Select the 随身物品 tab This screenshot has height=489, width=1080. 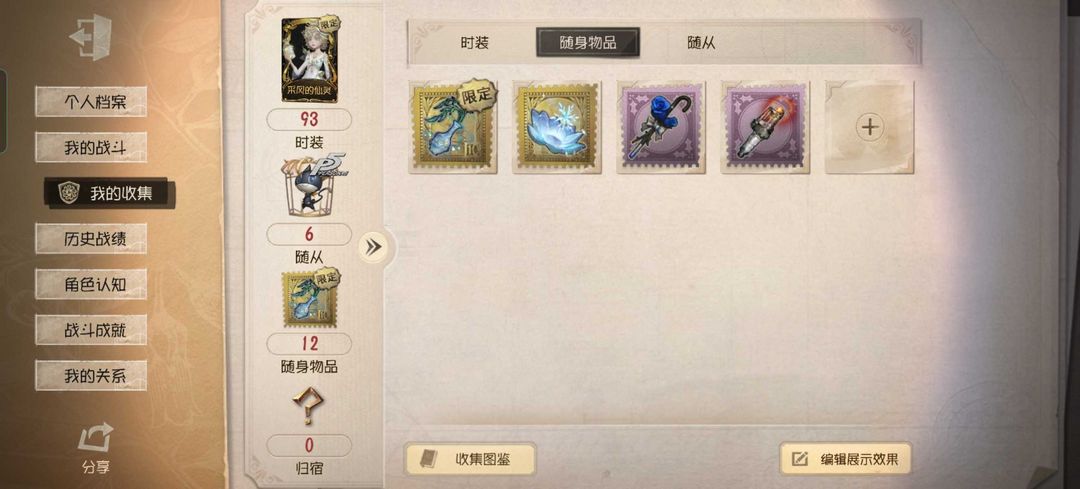pos(588,43)
